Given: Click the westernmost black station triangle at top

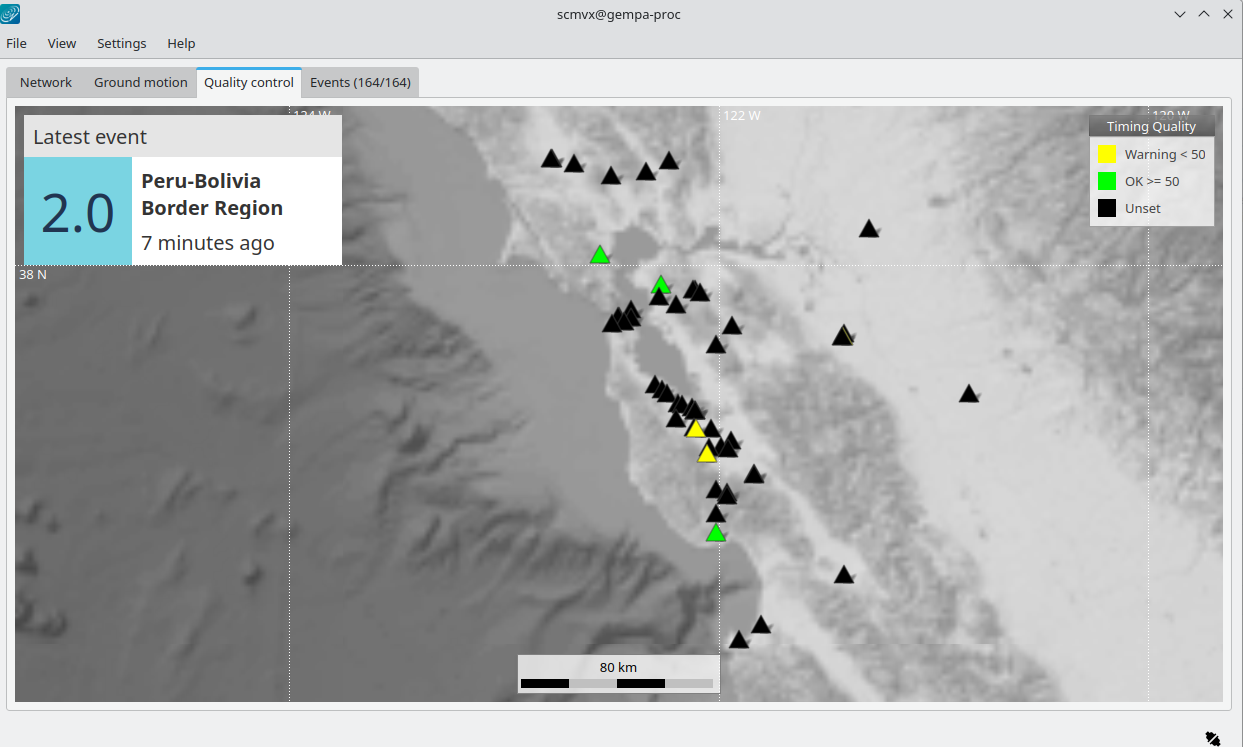Looking at the screenshot, I should (x=551, y=159).
